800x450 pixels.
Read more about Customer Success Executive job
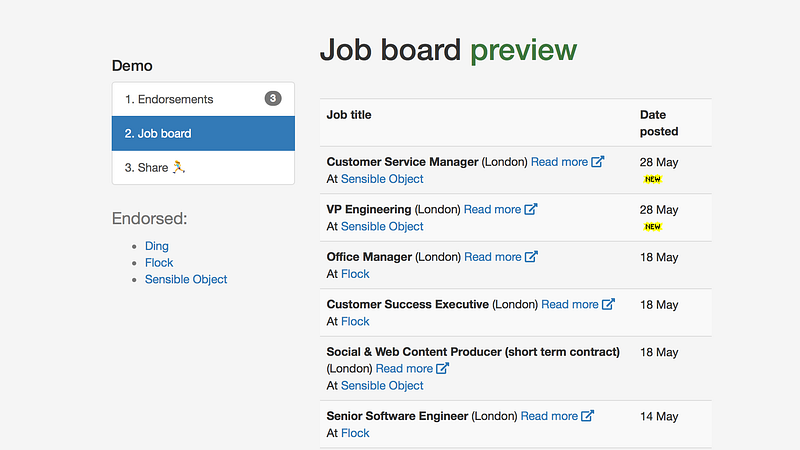tap(570, 304)
